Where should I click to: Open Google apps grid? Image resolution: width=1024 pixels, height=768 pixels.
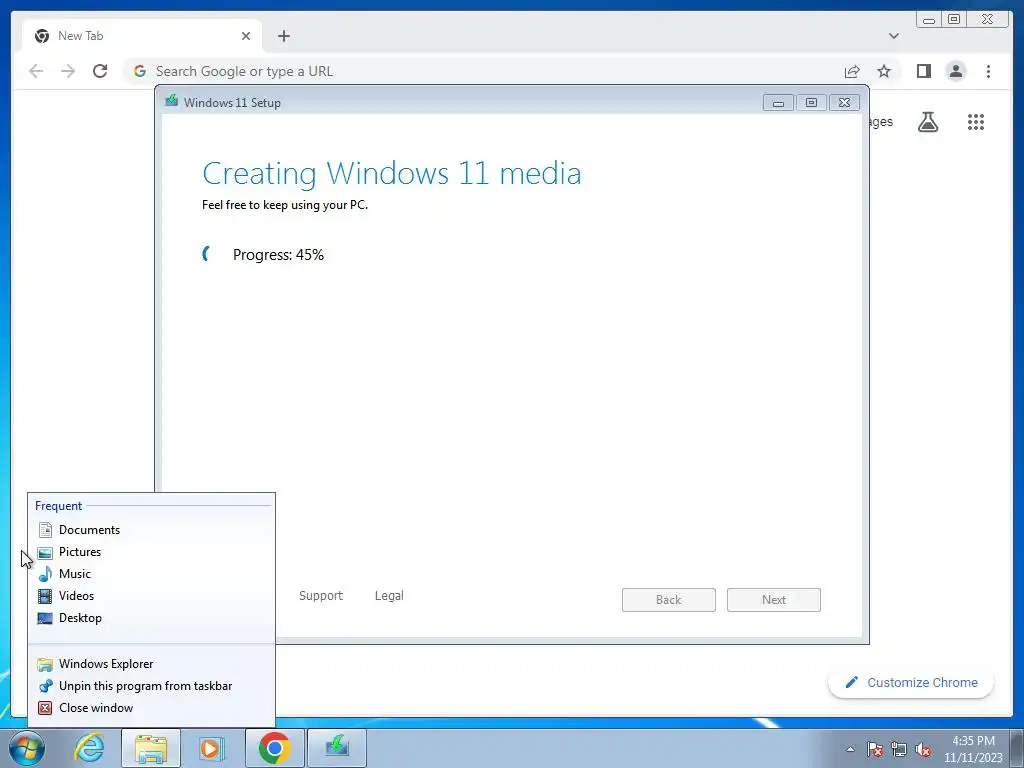tap(976, 122)
